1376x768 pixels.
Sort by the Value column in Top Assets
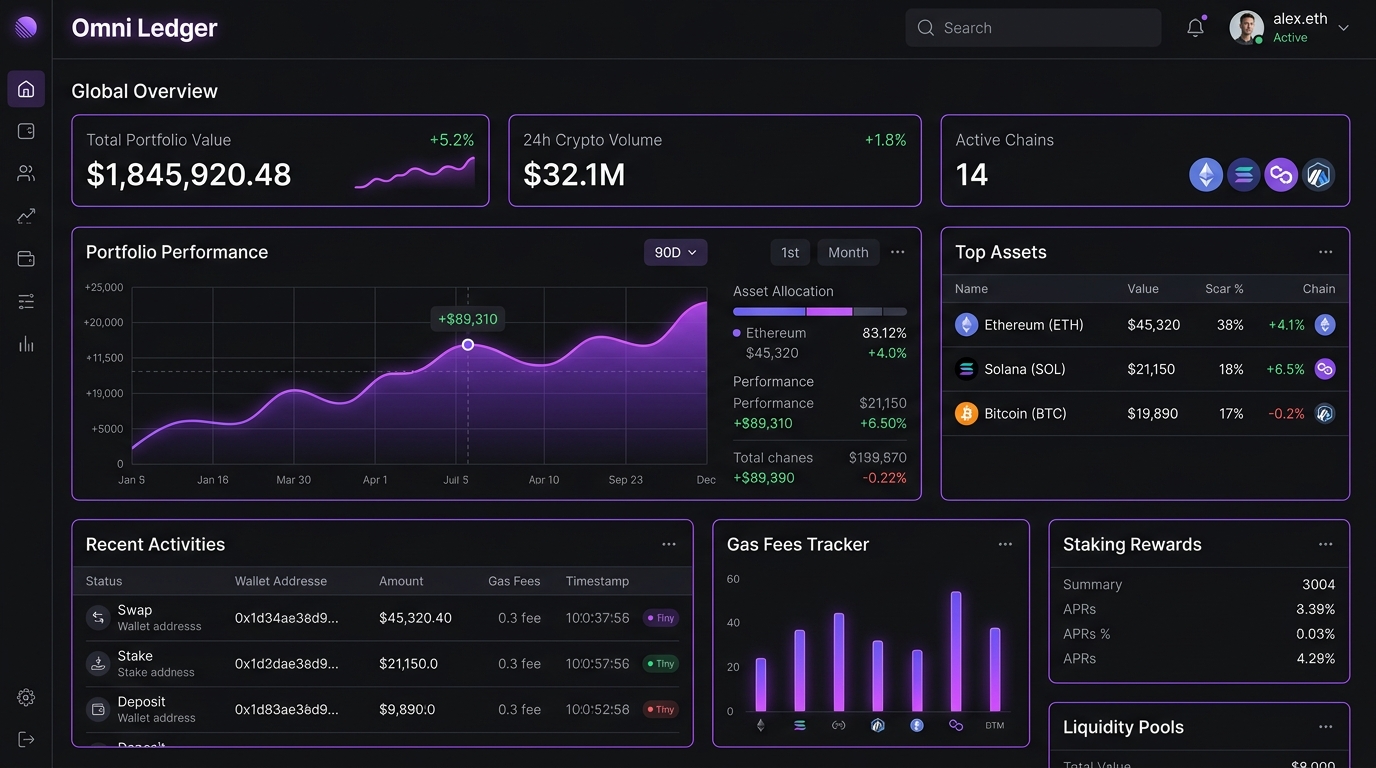click(x=1143, y=289)
